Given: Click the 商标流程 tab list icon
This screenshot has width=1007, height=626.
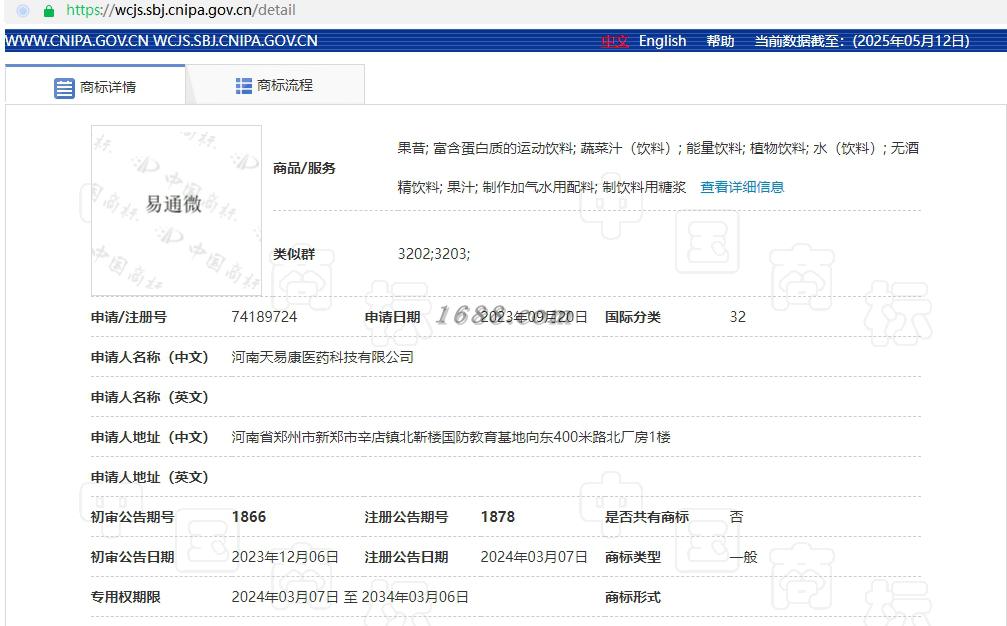Looking at the screenshot, I should pos(243,85).
